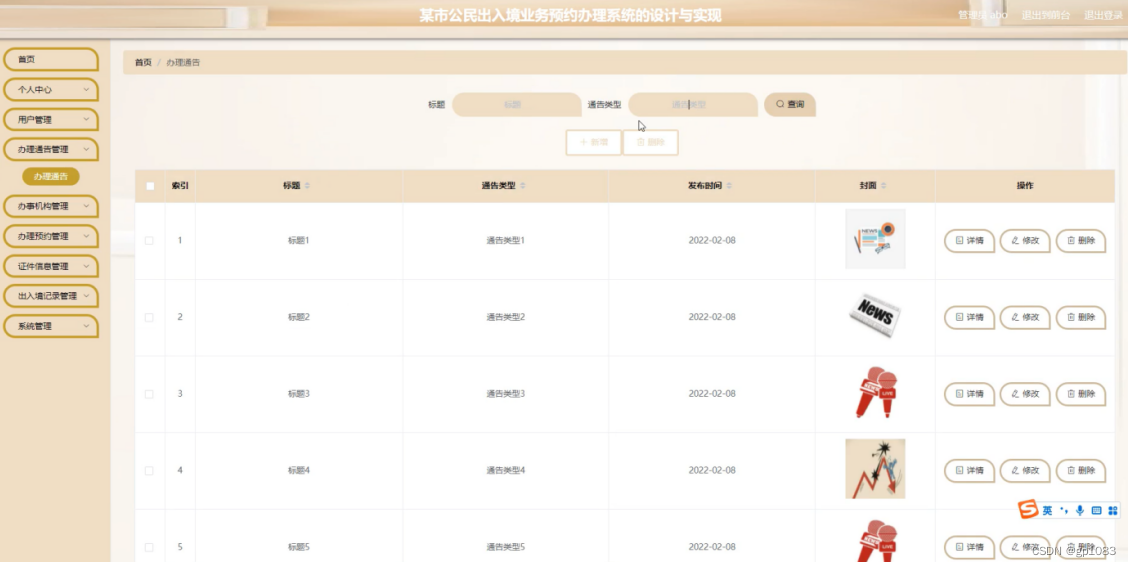Image resolution: width=1131 pixels, height=567 pixels.
Task: View 详情 for row 标题5
Action: [969, 547]
